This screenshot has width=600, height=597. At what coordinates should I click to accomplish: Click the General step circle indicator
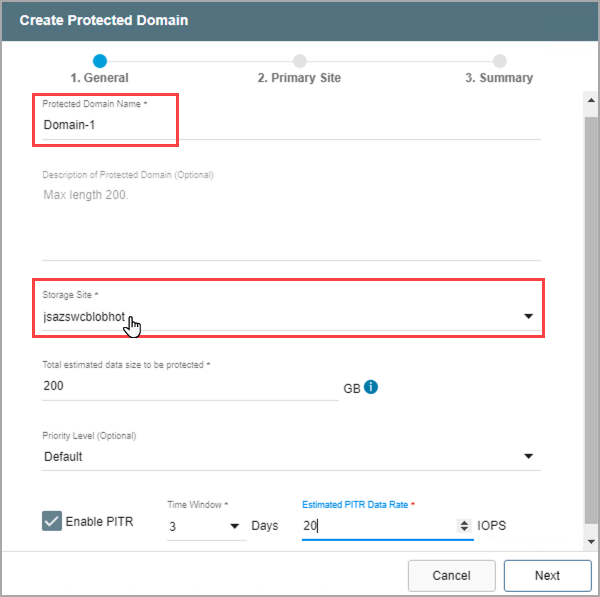(99, 60)
